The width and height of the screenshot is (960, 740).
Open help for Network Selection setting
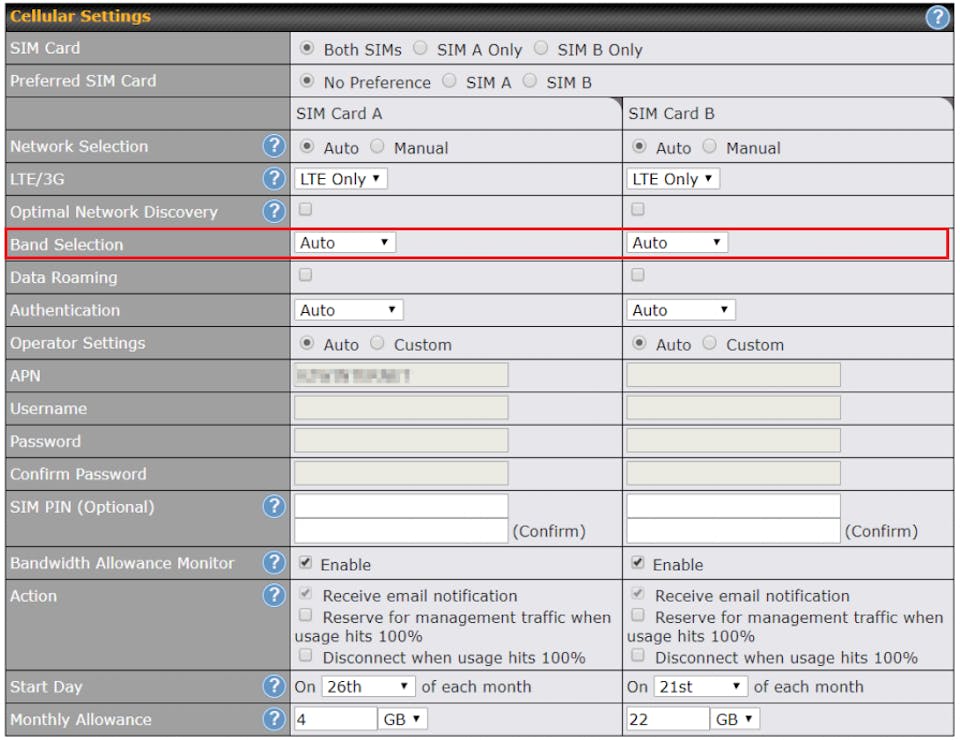point(272,146)
